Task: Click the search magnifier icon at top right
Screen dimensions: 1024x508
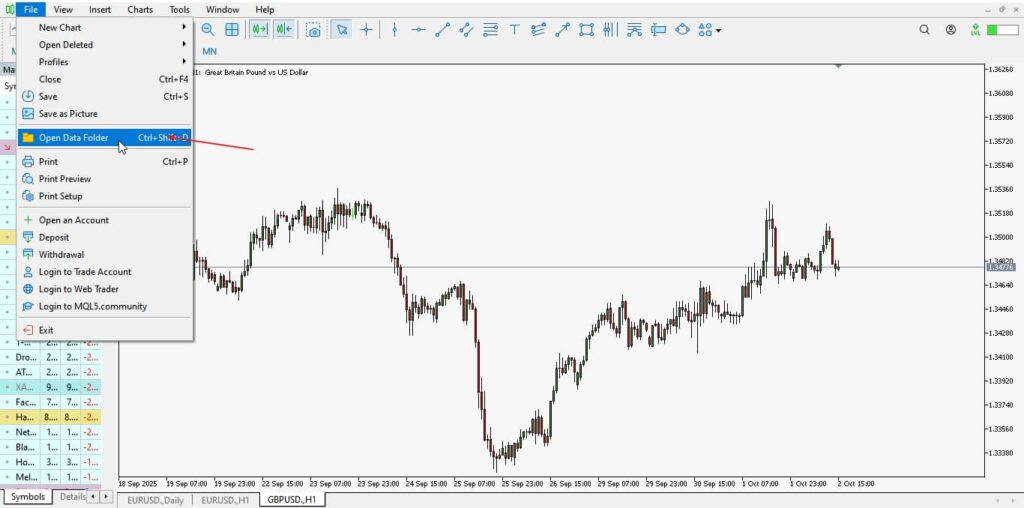Action: (x=925, y=30)
